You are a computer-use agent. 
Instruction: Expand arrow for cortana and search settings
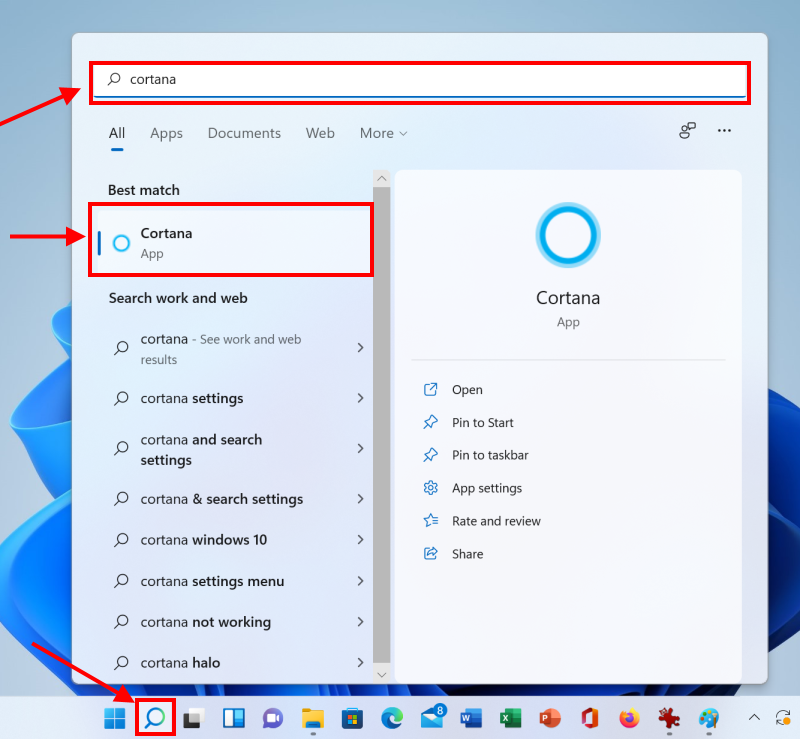pos(360,449)
